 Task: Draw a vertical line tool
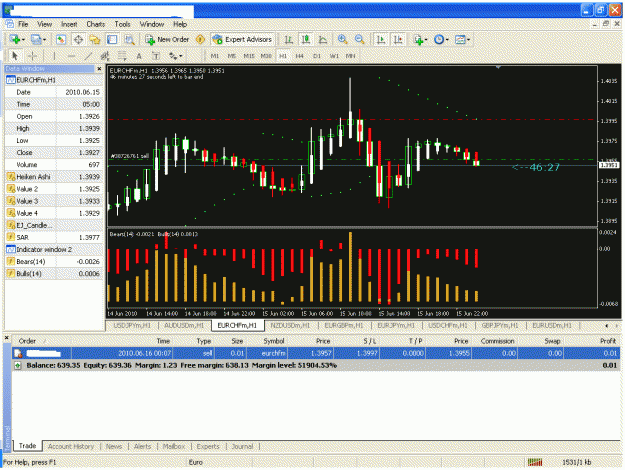point(54,56)
